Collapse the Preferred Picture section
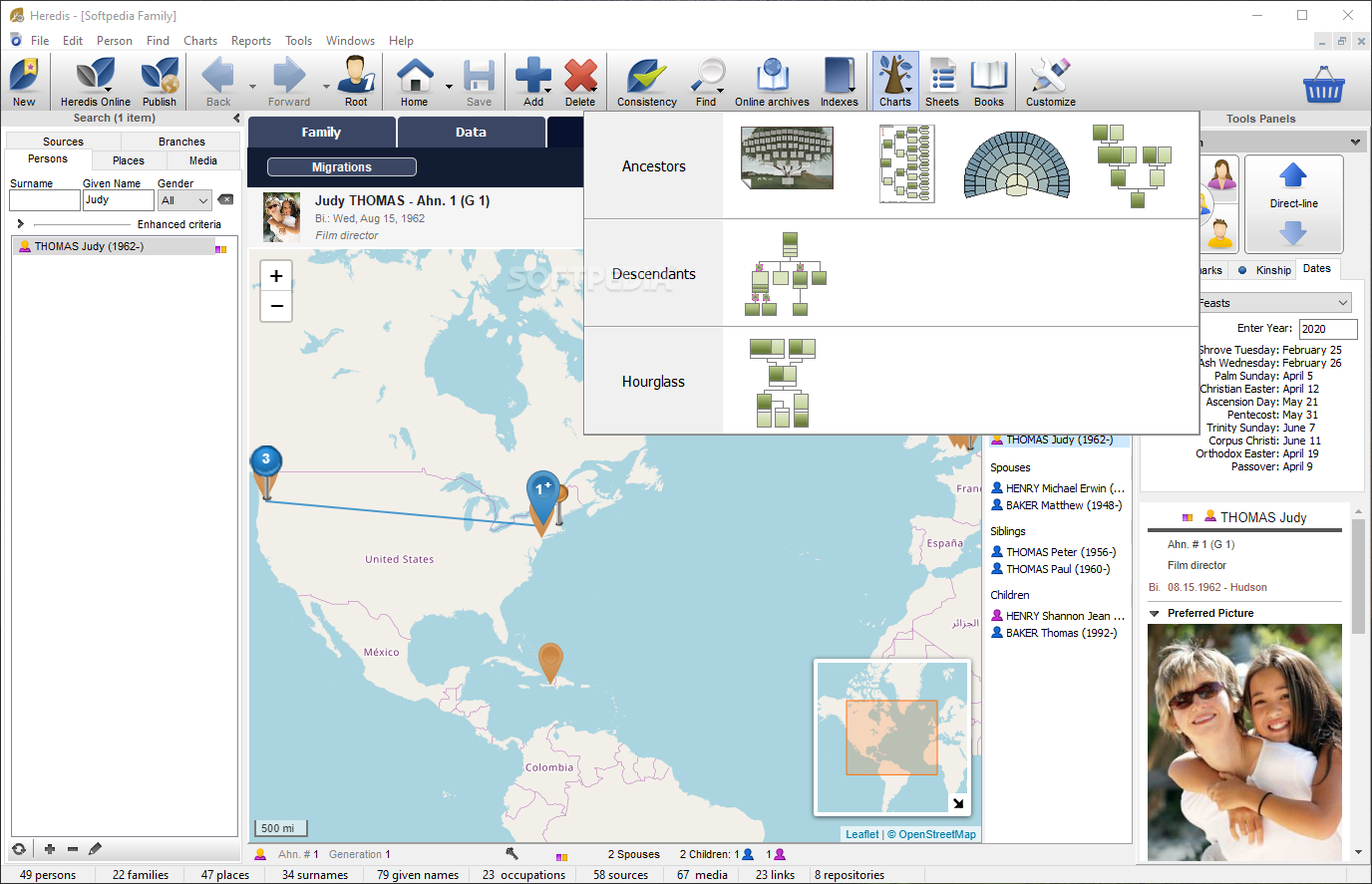The image size is (1372, 884). pyautogui.click(x=1155, y=614)
